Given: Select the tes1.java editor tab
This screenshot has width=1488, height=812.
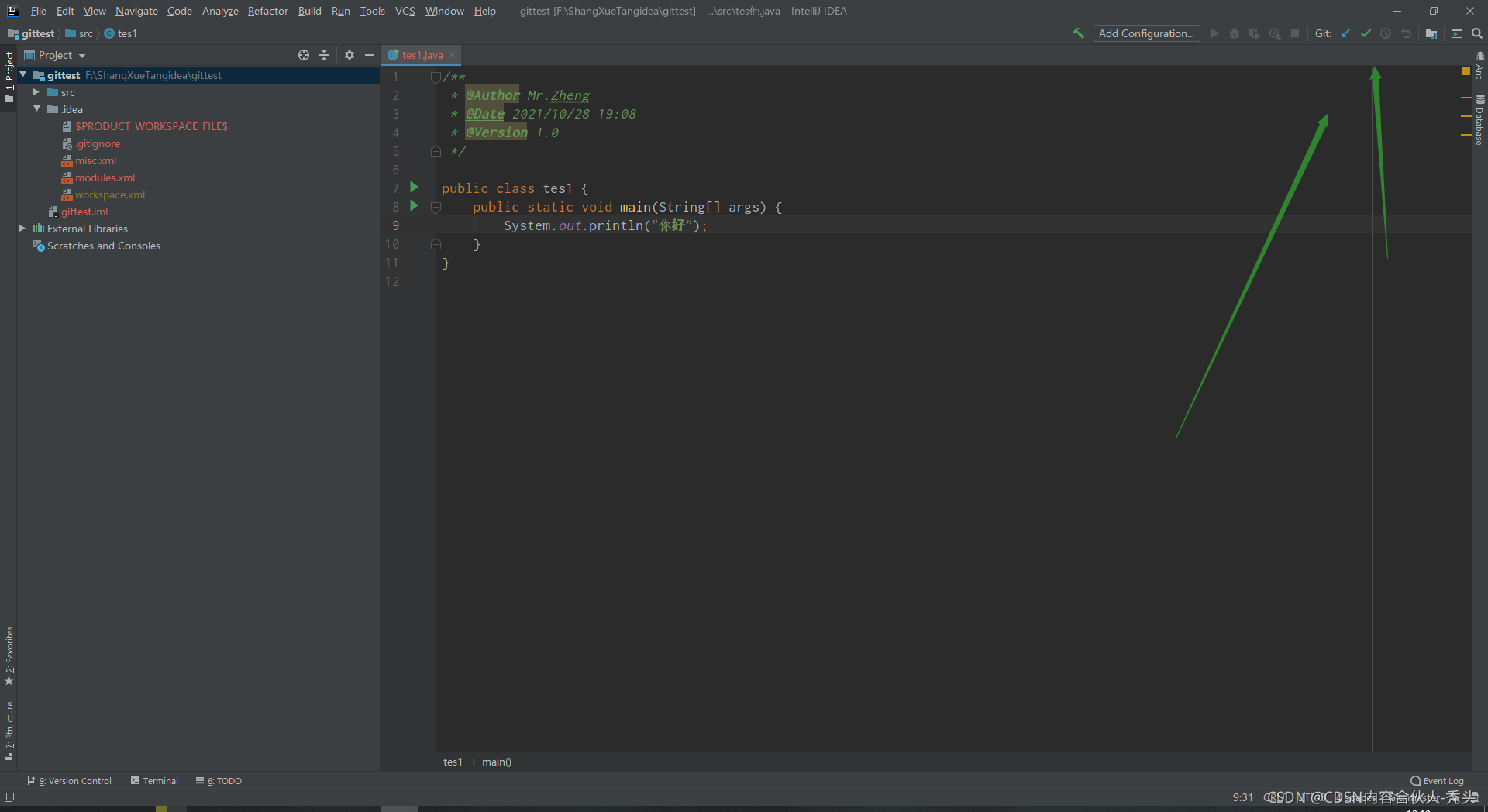Looking at the screenshot, I should pos(422,55).
